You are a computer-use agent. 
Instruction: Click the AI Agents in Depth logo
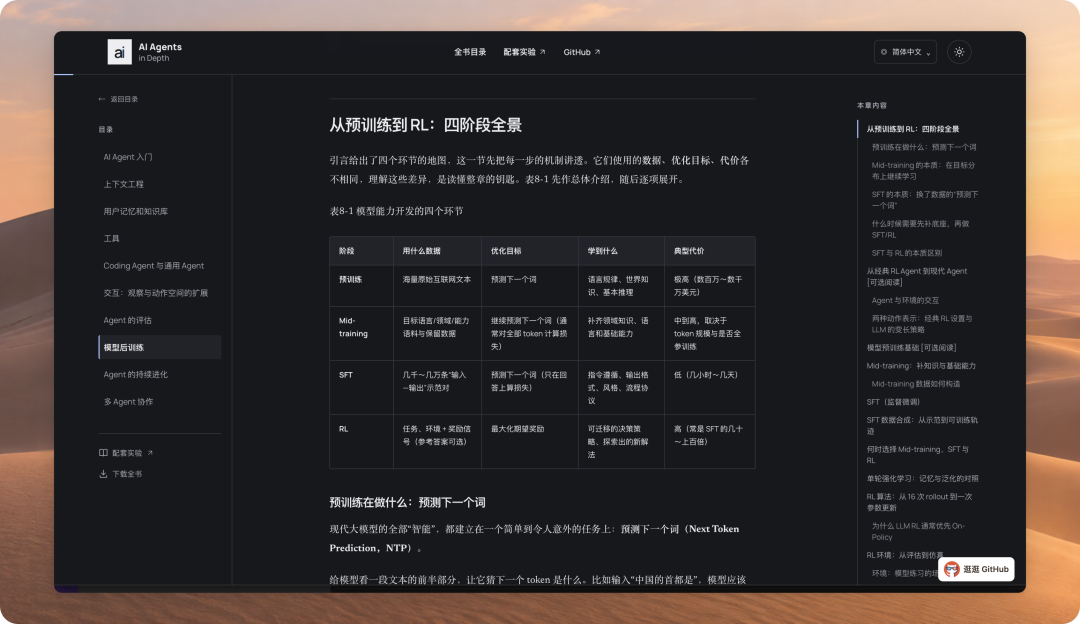pos(145,52)
